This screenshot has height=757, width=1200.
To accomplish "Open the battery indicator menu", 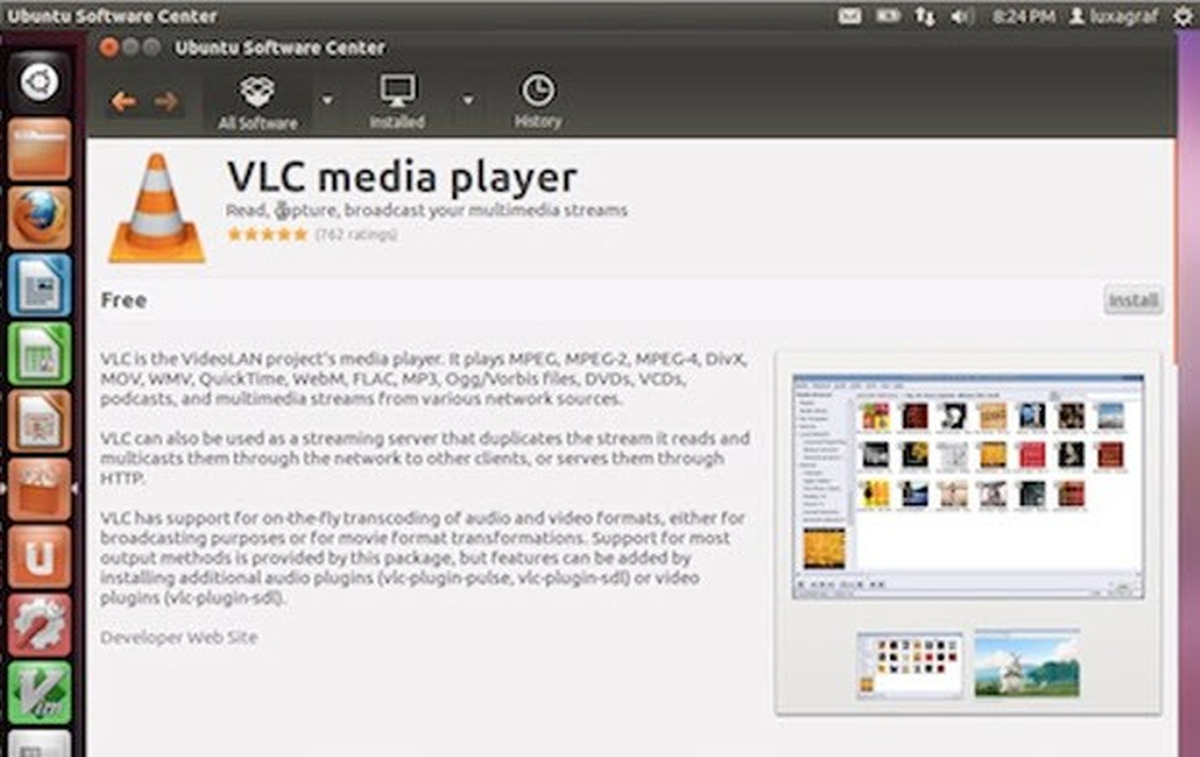I will [x=887, y=16].
